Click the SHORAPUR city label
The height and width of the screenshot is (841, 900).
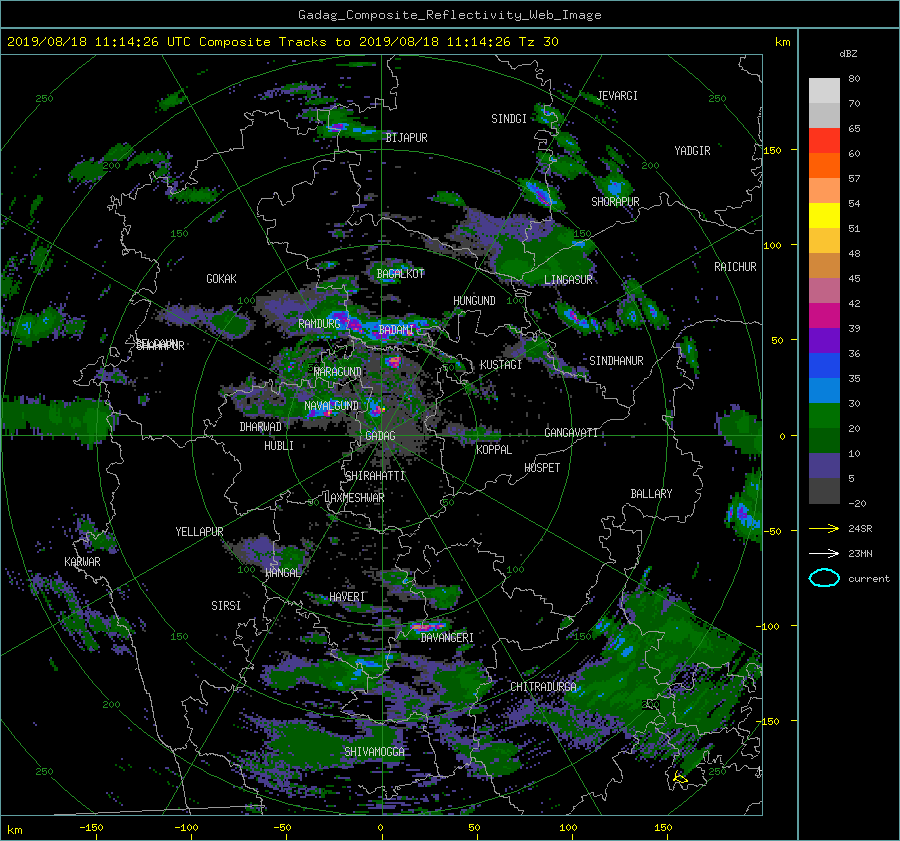(x=615, y=201)
